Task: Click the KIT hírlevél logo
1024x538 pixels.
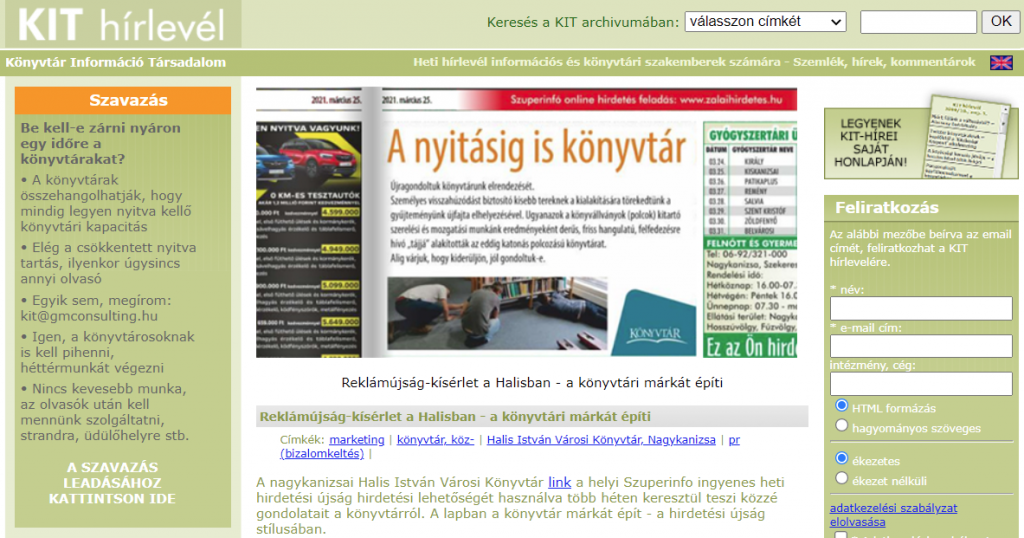Action: click(121, 24)
